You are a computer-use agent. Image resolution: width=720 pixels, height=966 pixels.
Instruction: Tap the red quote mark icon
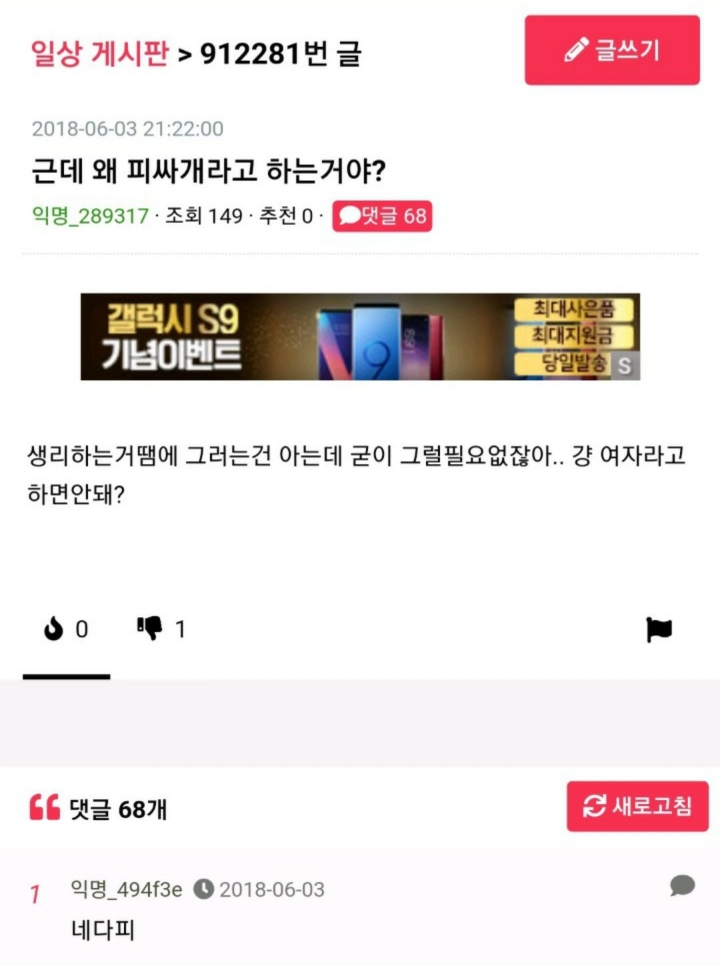pos(45,807)
